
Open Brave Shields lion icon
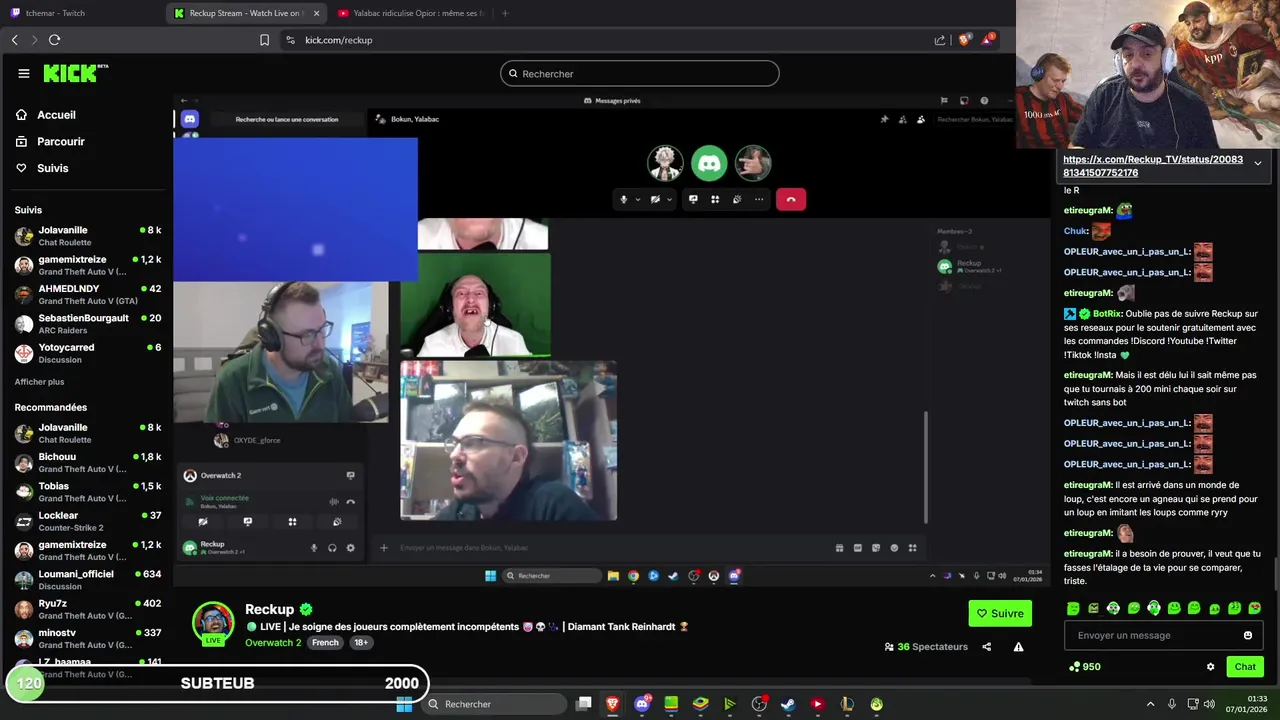pyautogui.click(x=964, y=40)
